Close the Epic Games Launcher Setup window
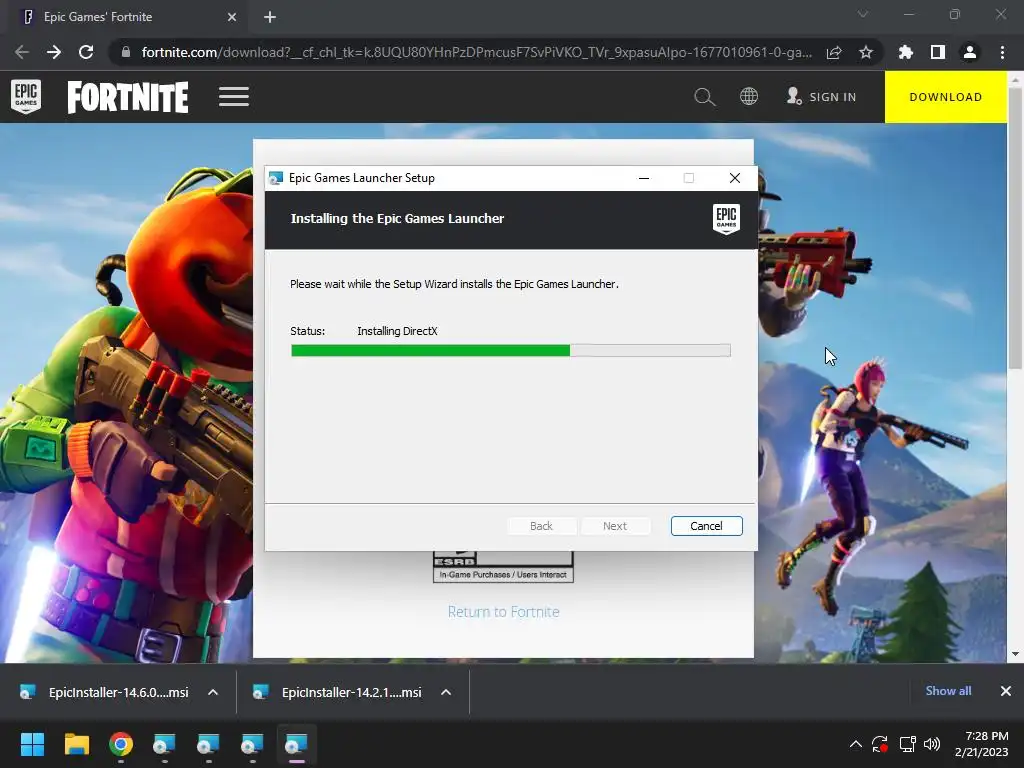The height and width of the screenshot is (768, 1024). point(735,178)
